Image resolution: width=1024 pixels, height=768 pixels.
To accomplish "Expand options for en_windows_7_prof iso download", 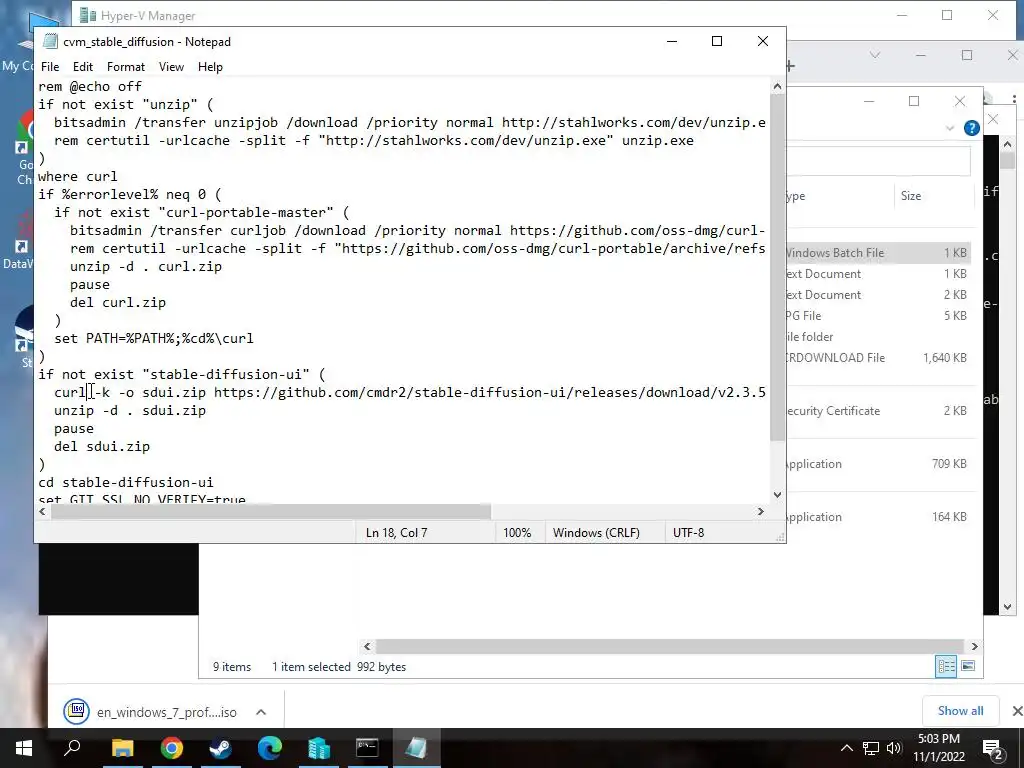I will pyautogui.click(x=261, y=712).
